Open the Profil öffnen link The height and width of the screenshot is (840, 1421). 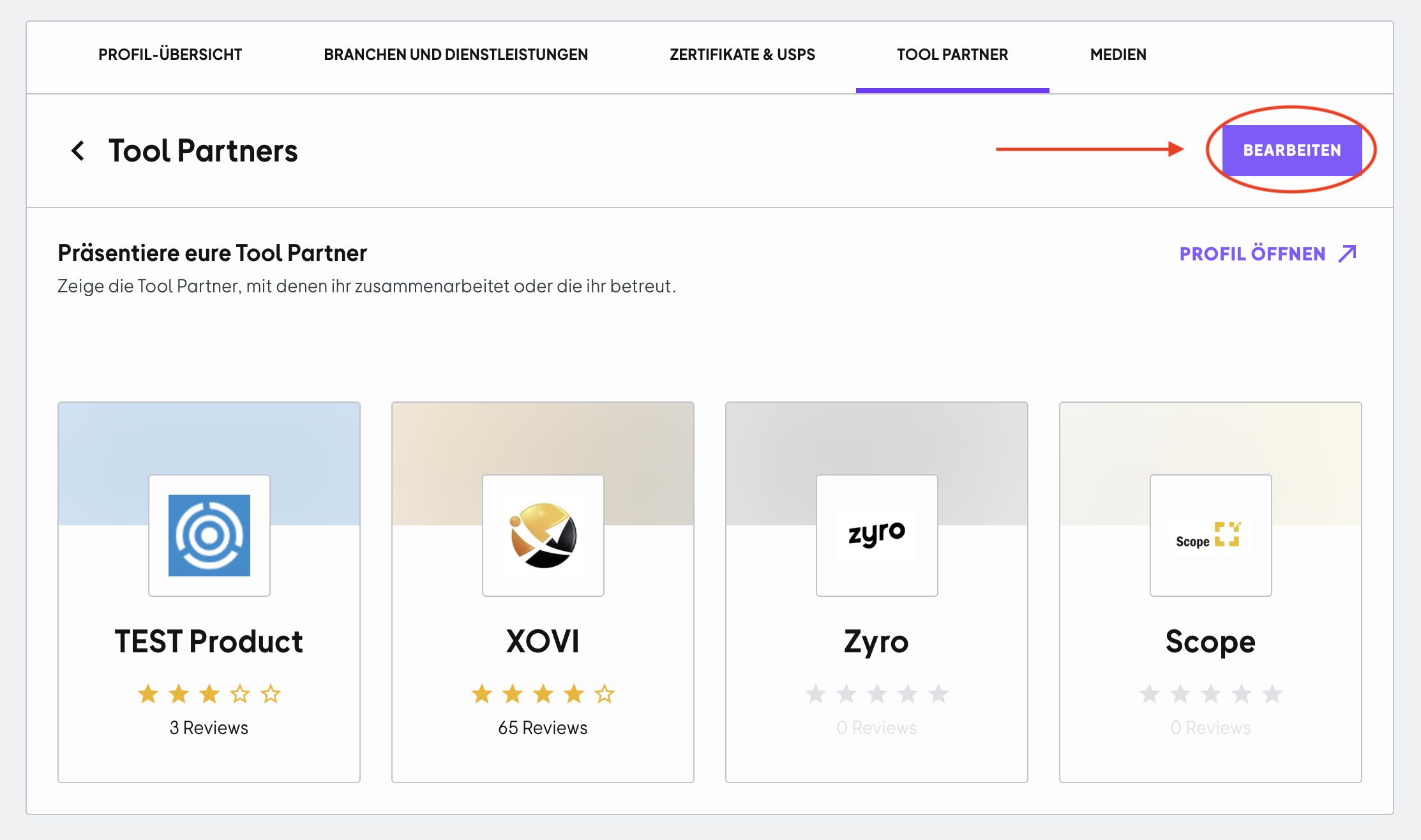[x=1268, y=253]
